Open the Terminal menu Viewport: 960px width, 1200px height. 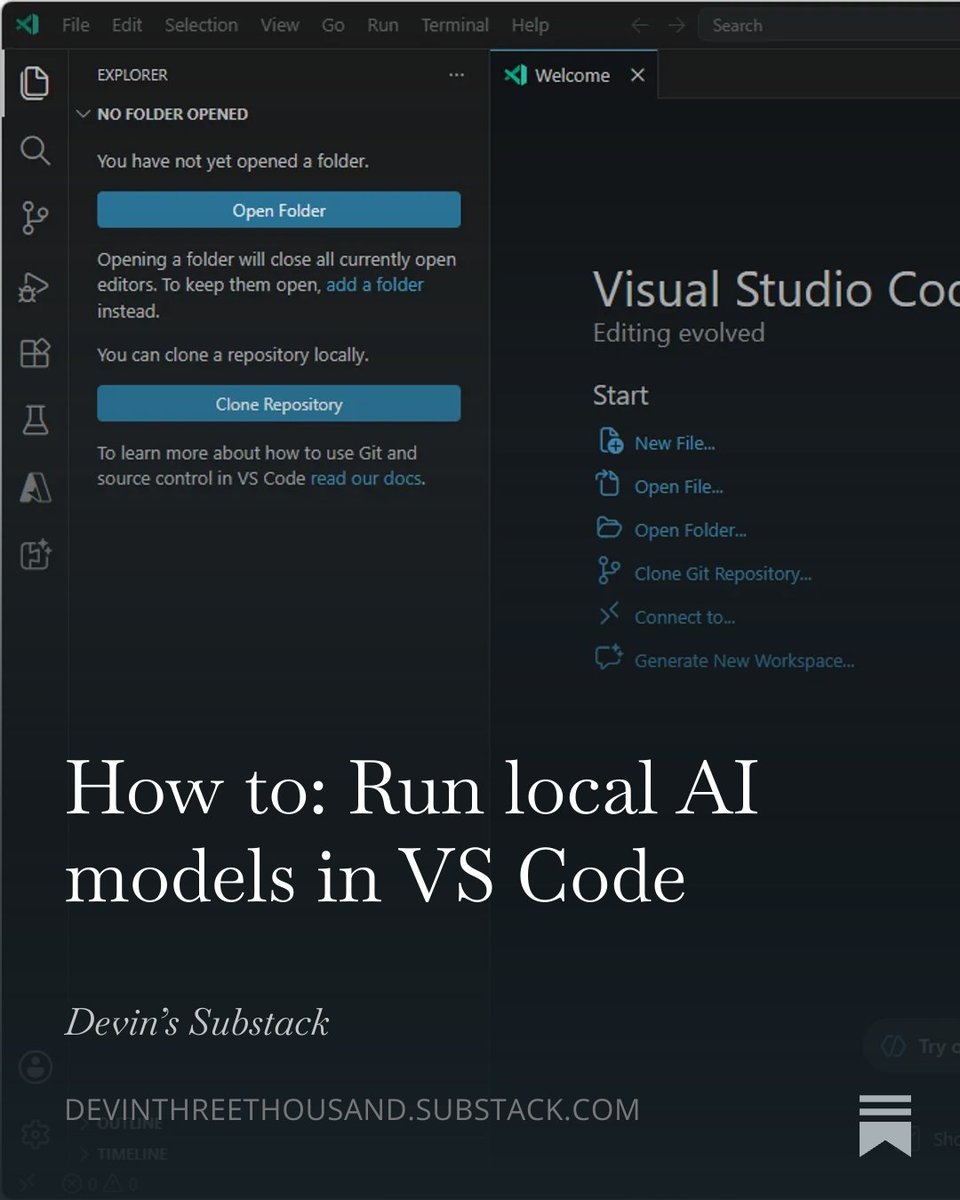coord(457,25)
